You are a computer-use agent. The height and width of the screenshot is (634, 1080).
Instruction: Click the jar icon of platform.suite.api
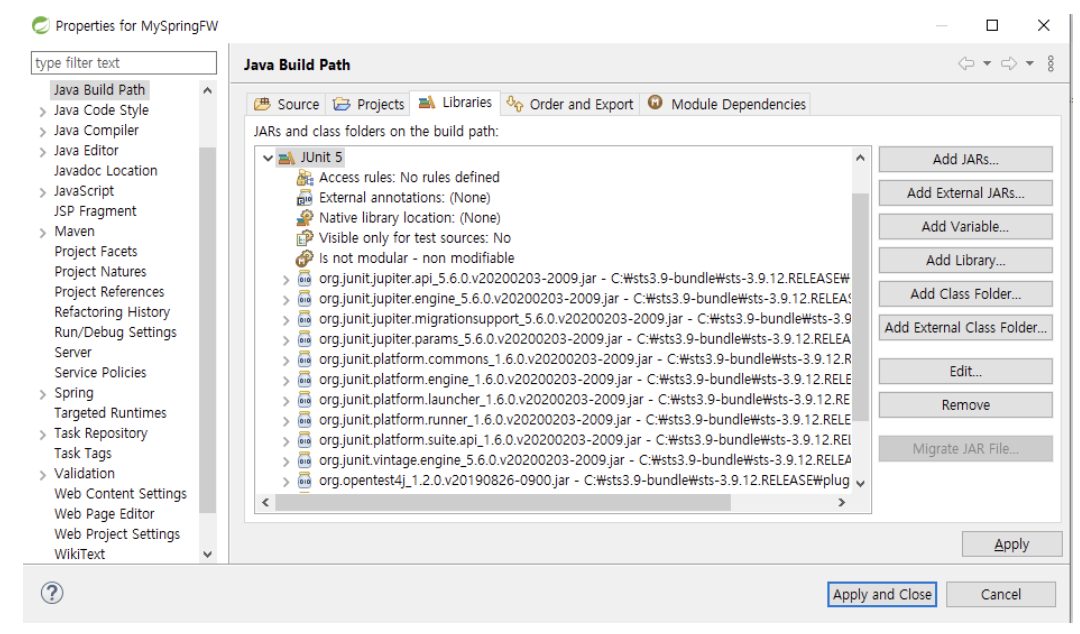click(x=304, y=440)
